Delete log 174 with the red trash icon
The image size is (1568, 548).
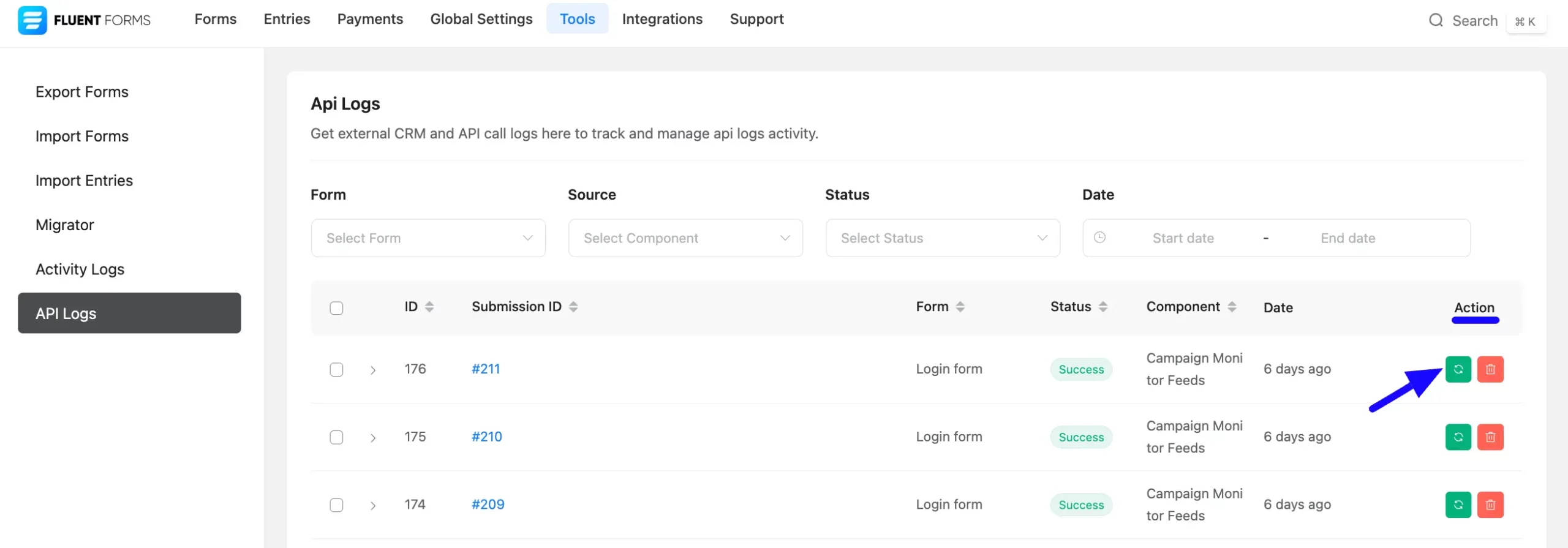[1490, 505]
